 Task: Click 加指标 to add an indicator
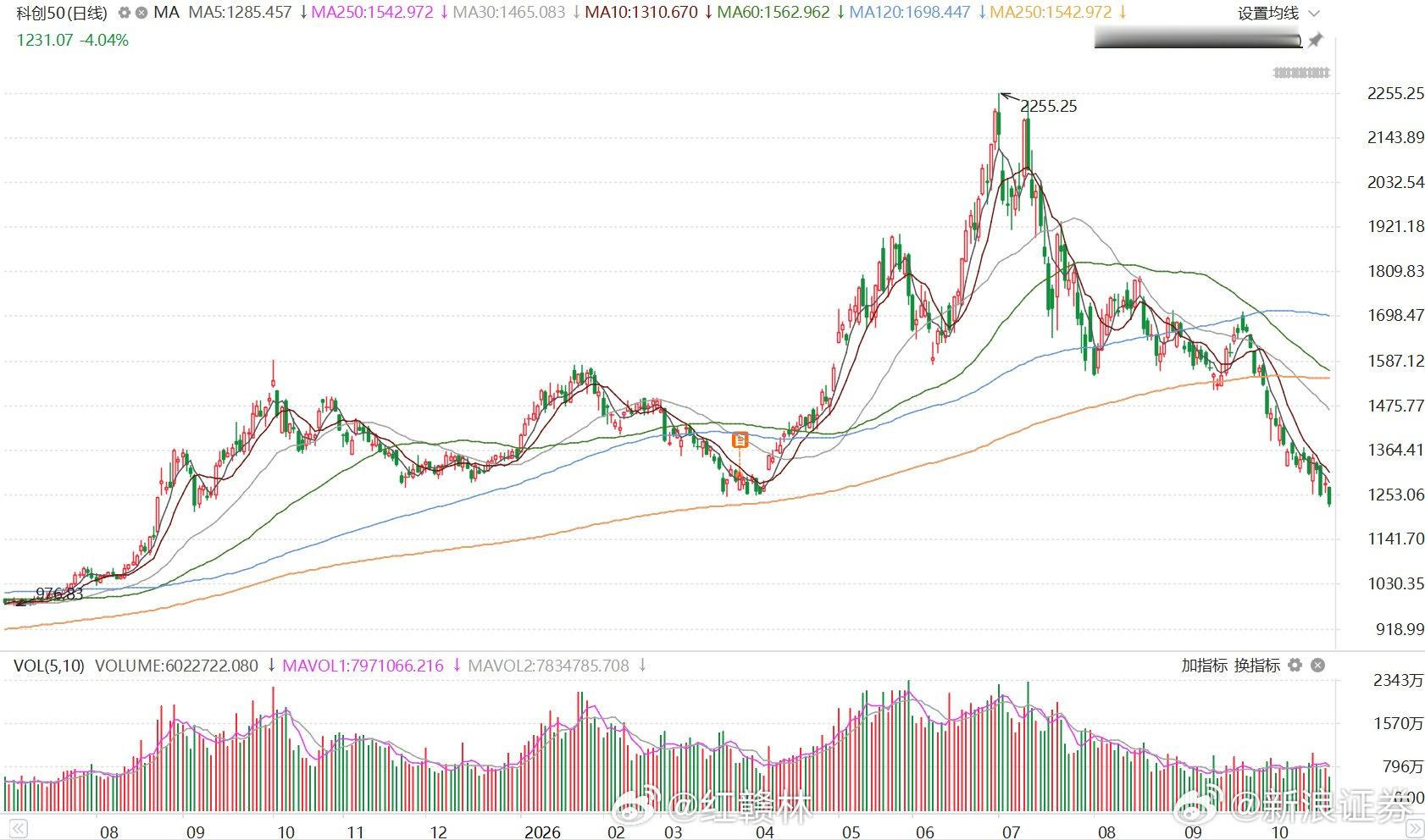[x=1204, y=666]
